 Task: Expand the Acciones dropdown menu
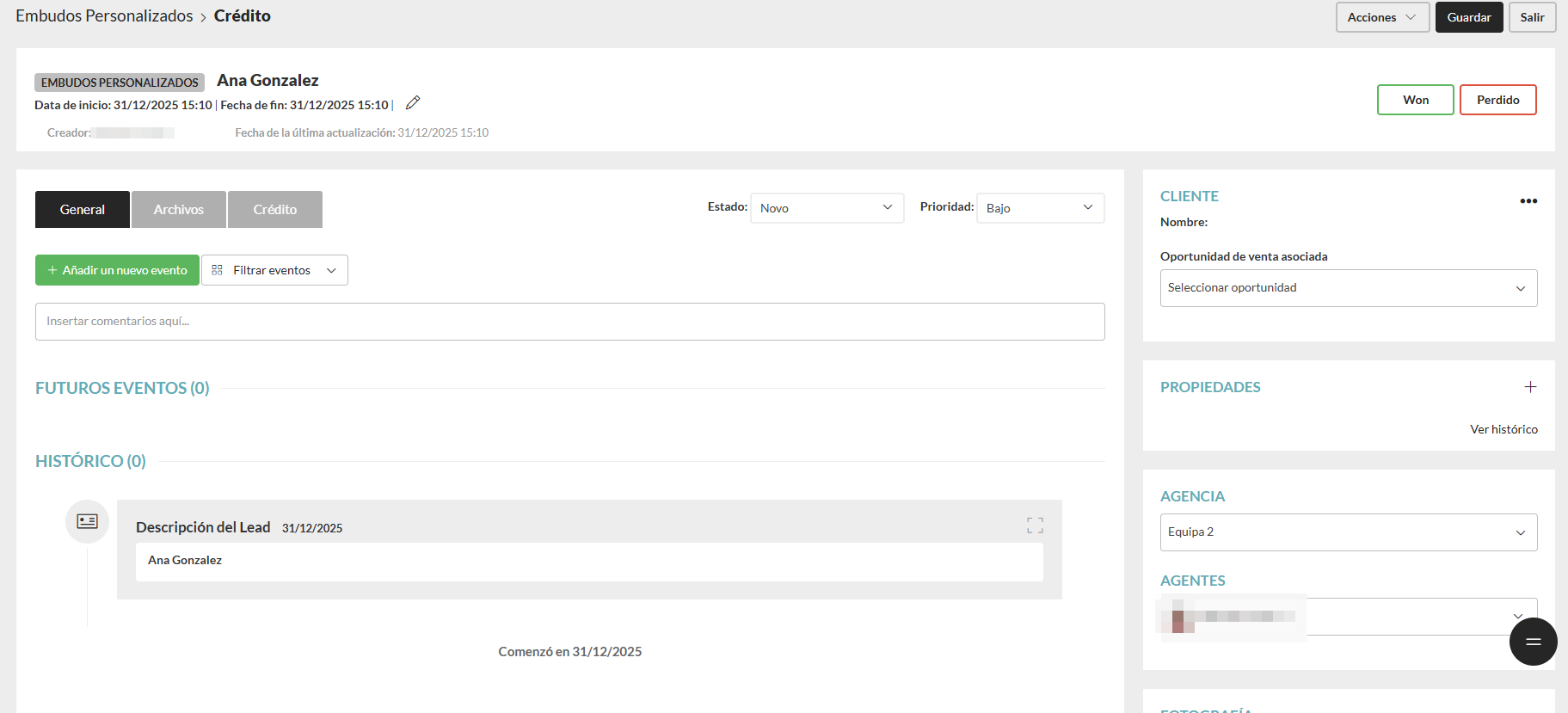click(x=1381, y=17)
